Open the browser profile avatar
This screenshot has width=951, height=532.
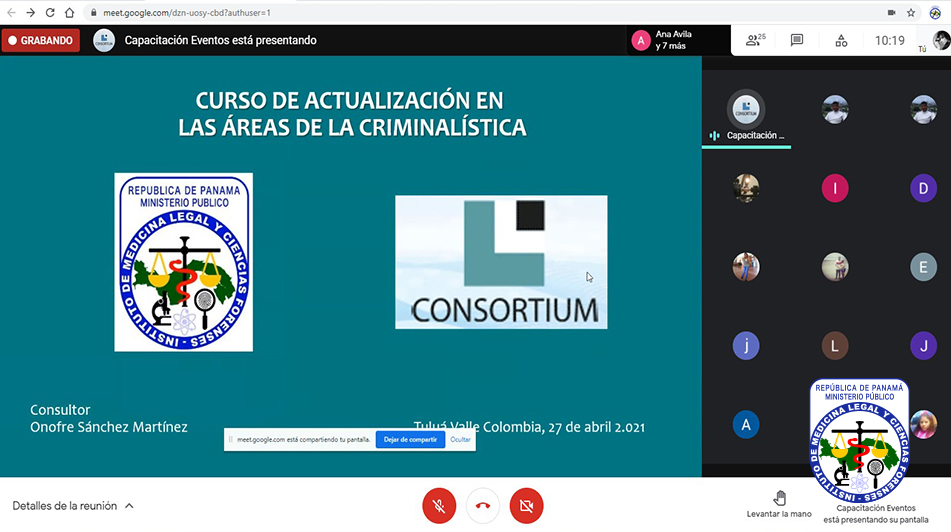coord(935,13)
